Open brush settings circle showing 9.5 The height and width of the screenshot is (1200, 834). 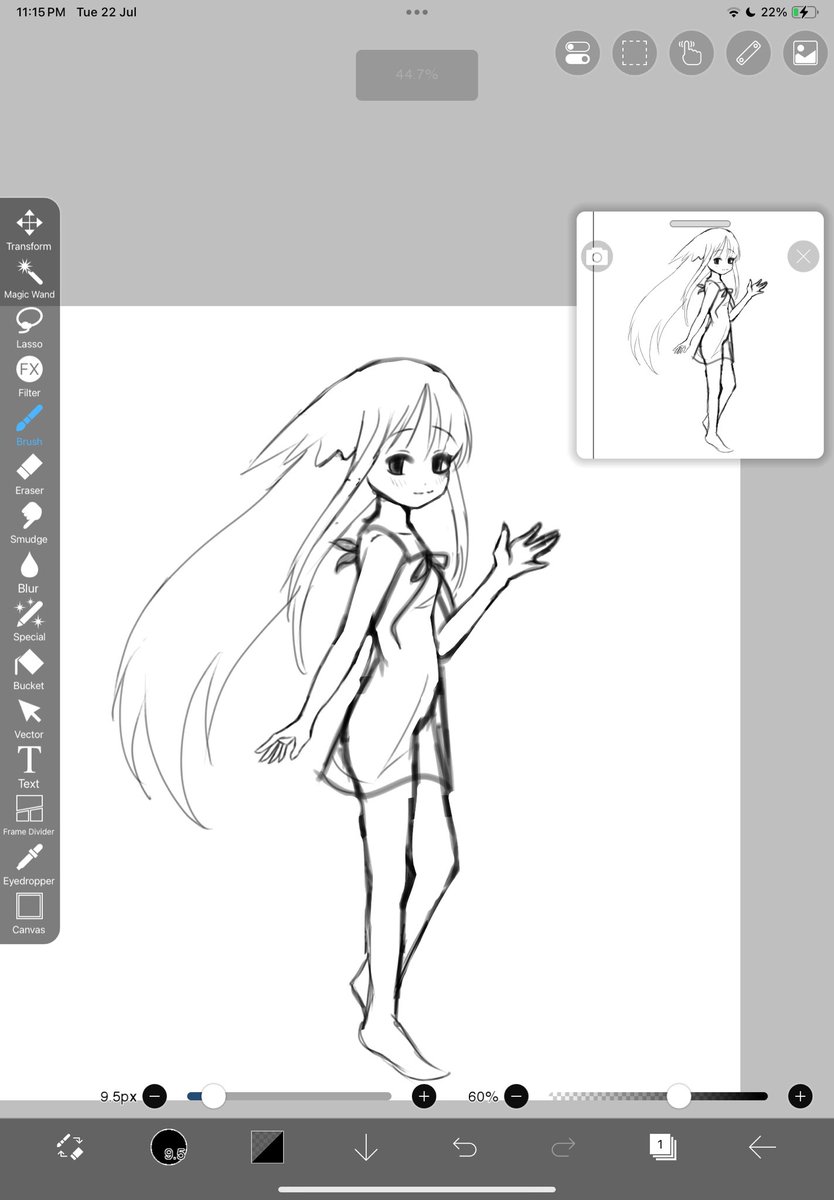(170, 1147)
